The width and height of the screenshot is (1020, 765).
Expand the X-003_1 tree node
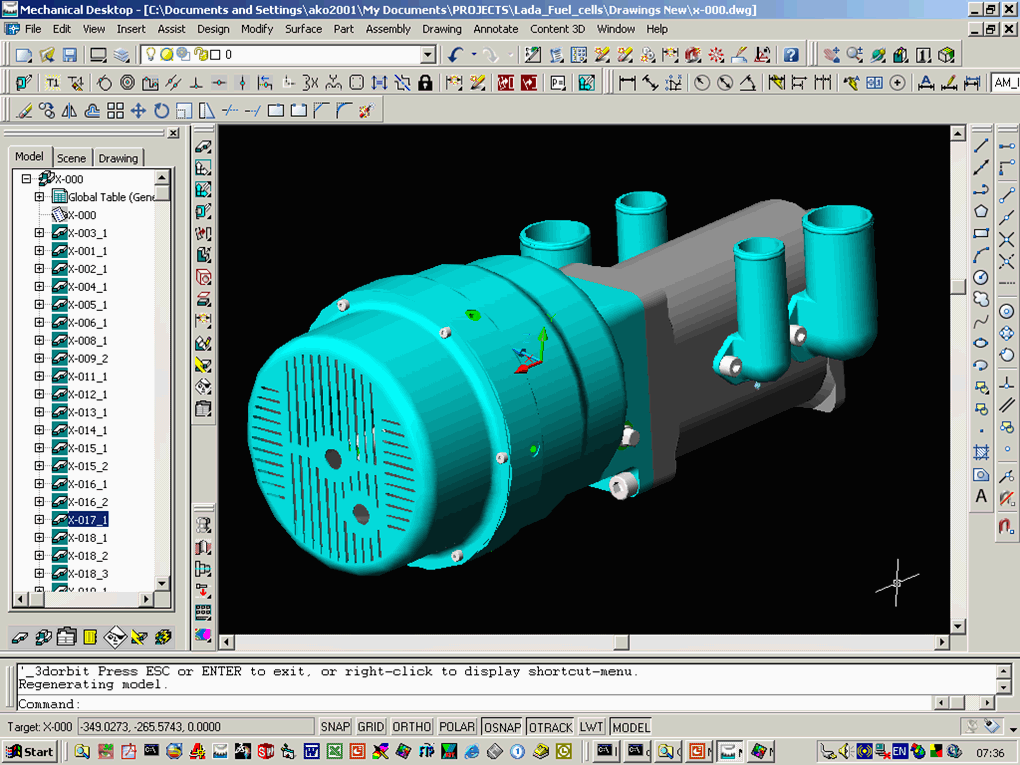(40, 233)
